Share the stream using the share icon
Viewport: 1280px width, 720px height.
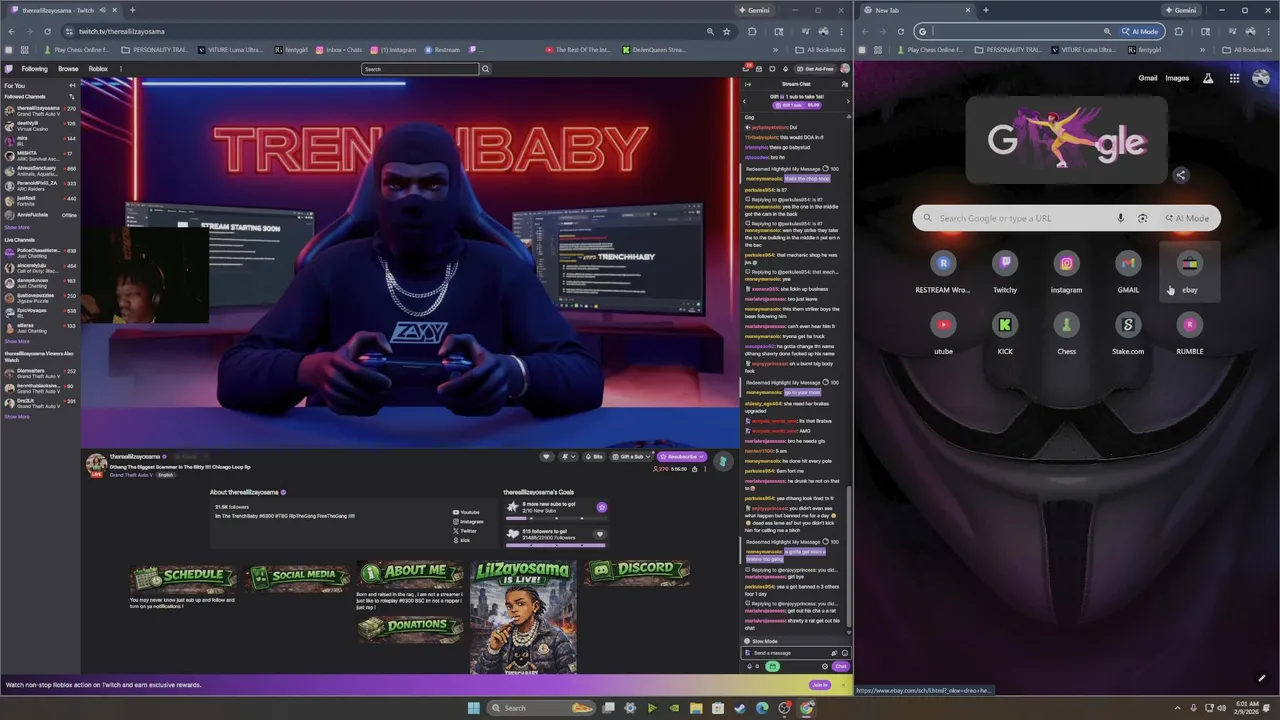(694, 469)
